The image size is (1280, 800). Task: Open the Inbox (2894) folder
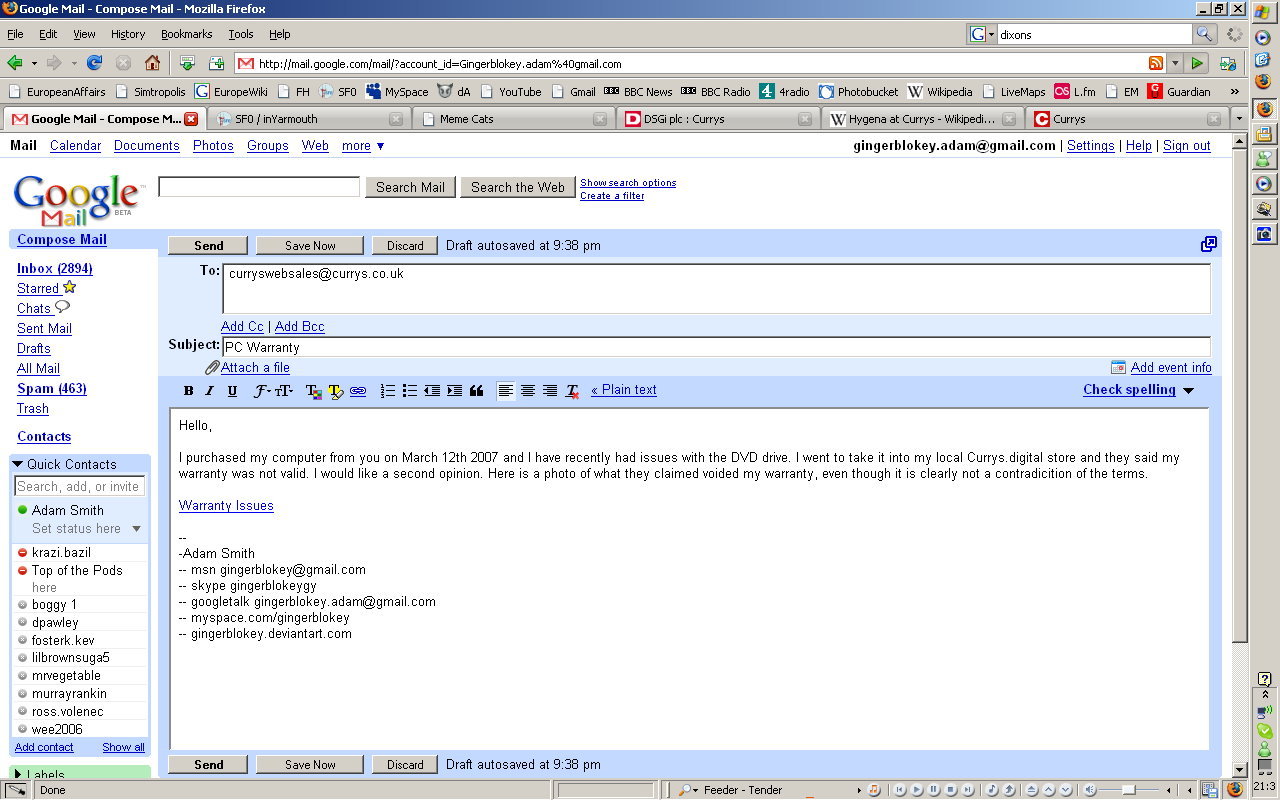click(x=55, y=268)
